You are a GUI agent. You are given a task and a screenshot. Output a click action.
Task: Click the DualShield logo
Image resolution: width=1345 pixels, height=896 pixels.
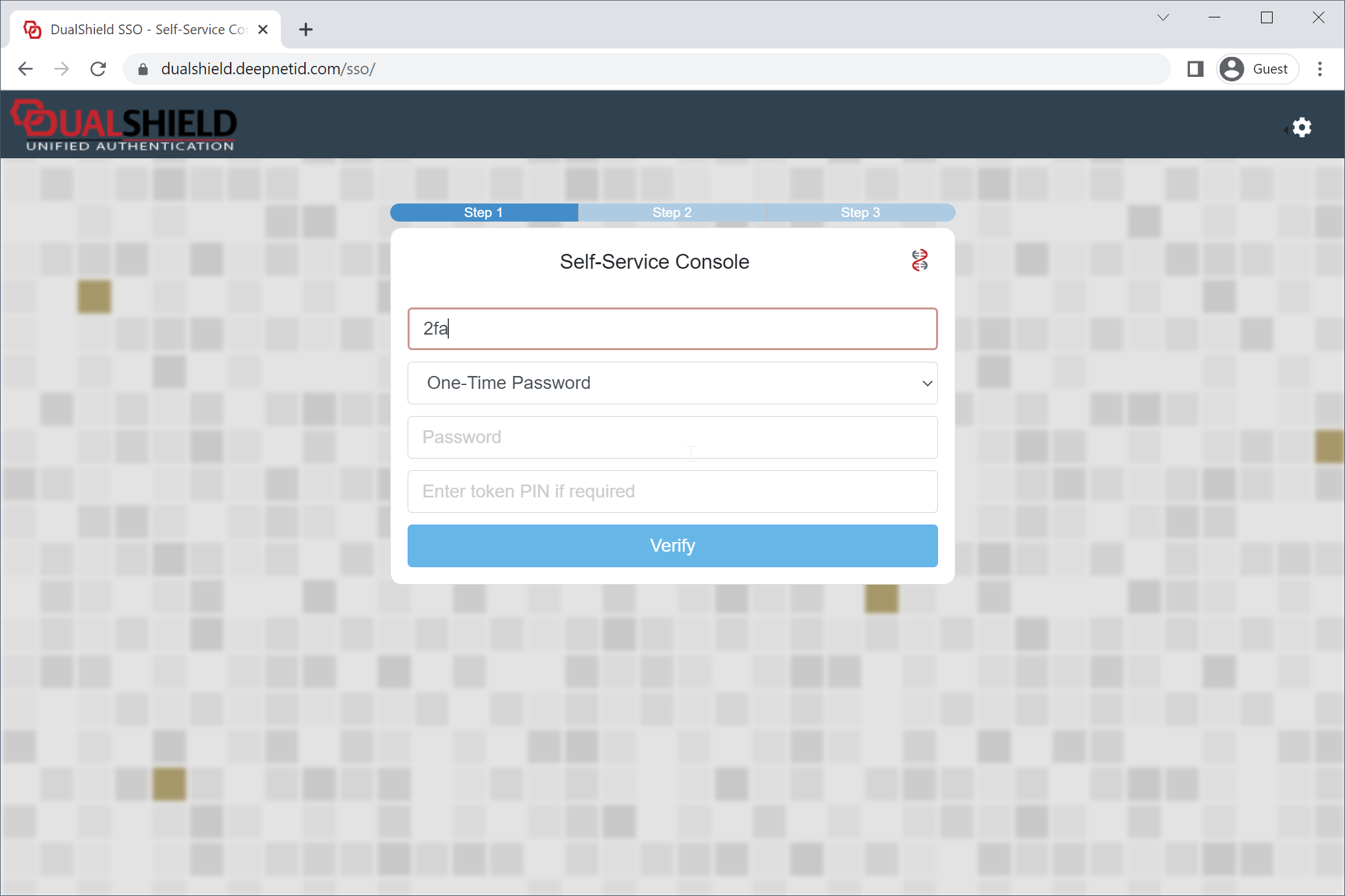[124, 125]
